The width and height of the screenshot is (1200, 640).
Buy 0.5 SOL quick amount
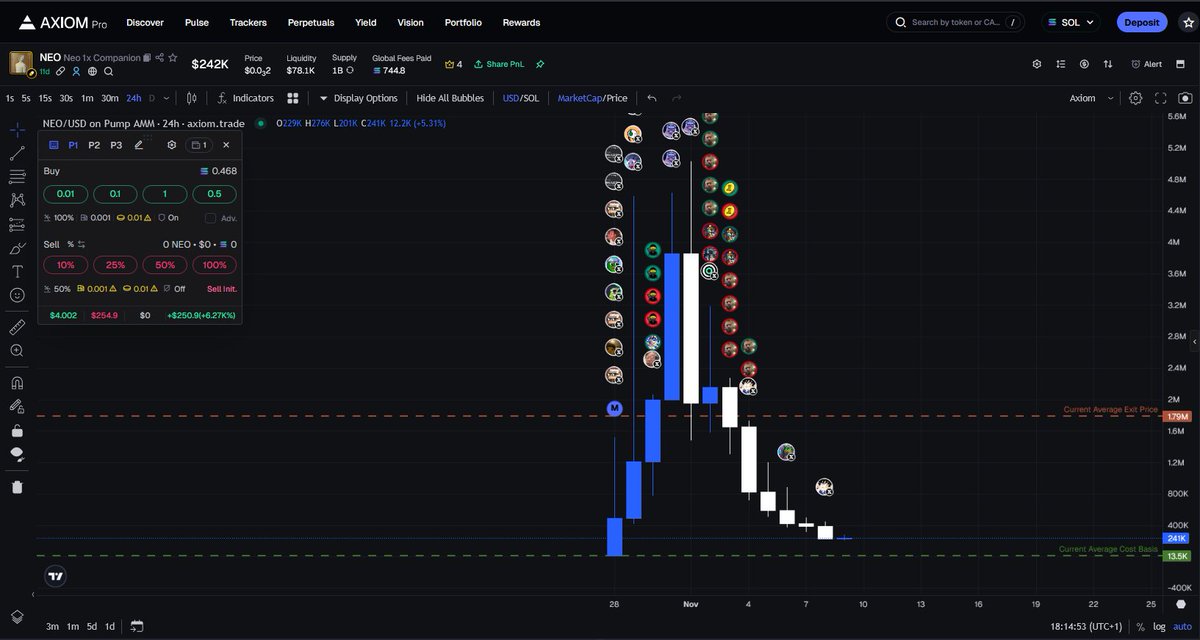[x=214, y=194]
